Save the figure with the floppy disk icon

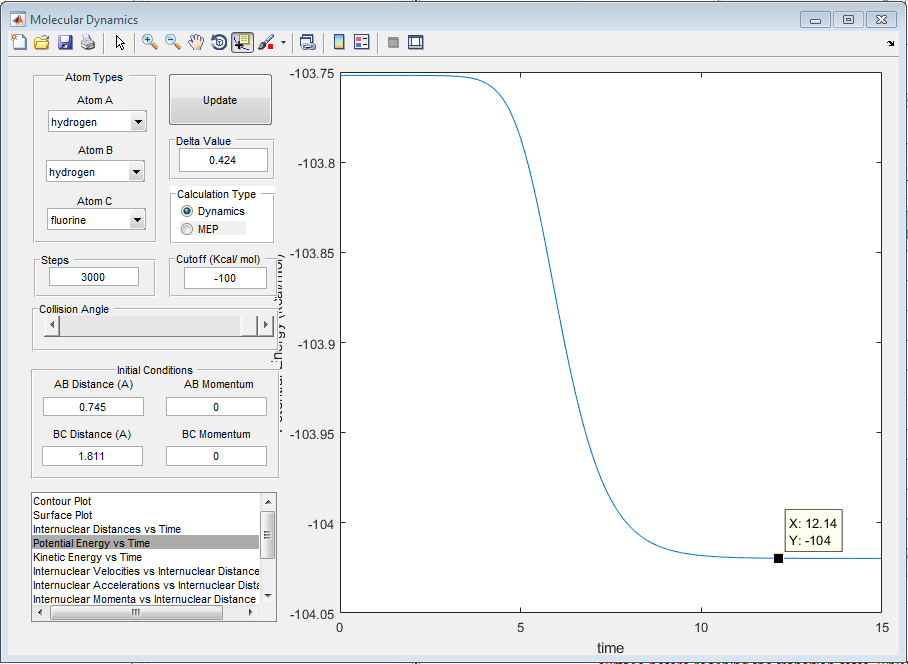point(65,42)
